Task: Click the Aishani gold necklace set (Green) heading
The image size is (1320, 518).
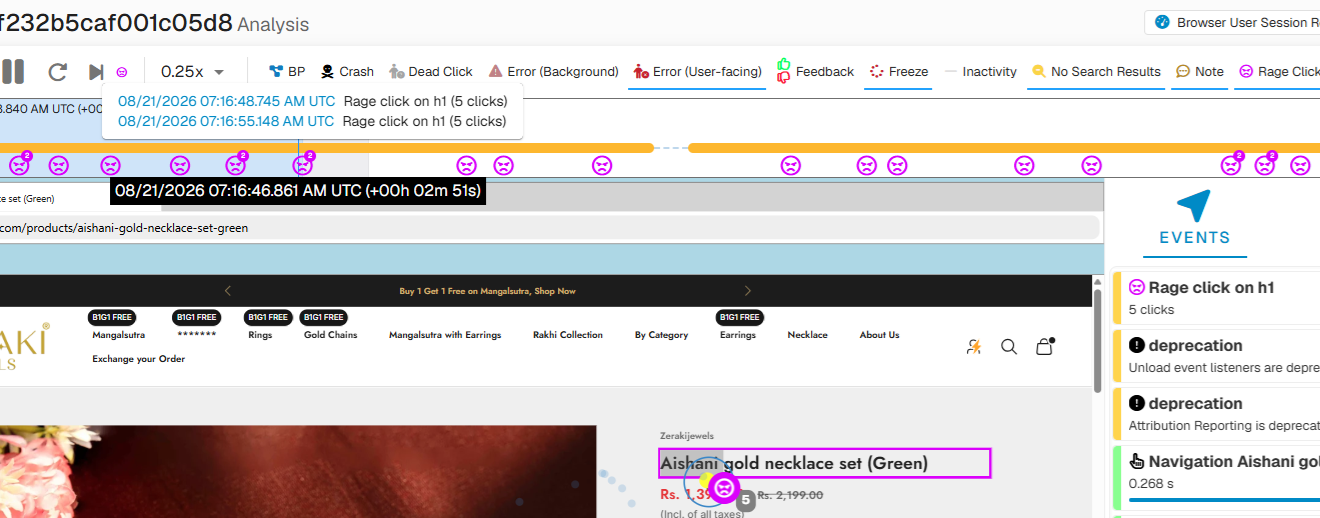Action: click(794, 463)
